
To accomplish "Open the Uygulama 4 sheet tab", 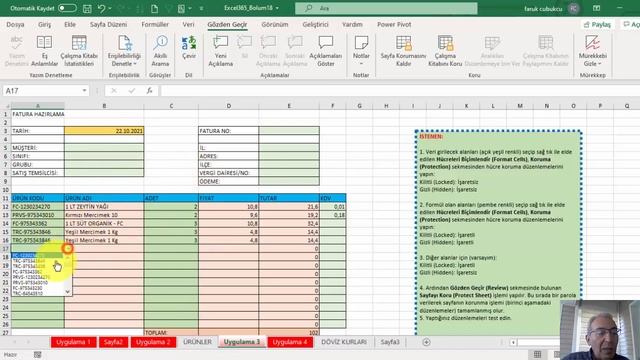I will click(290, 342).
